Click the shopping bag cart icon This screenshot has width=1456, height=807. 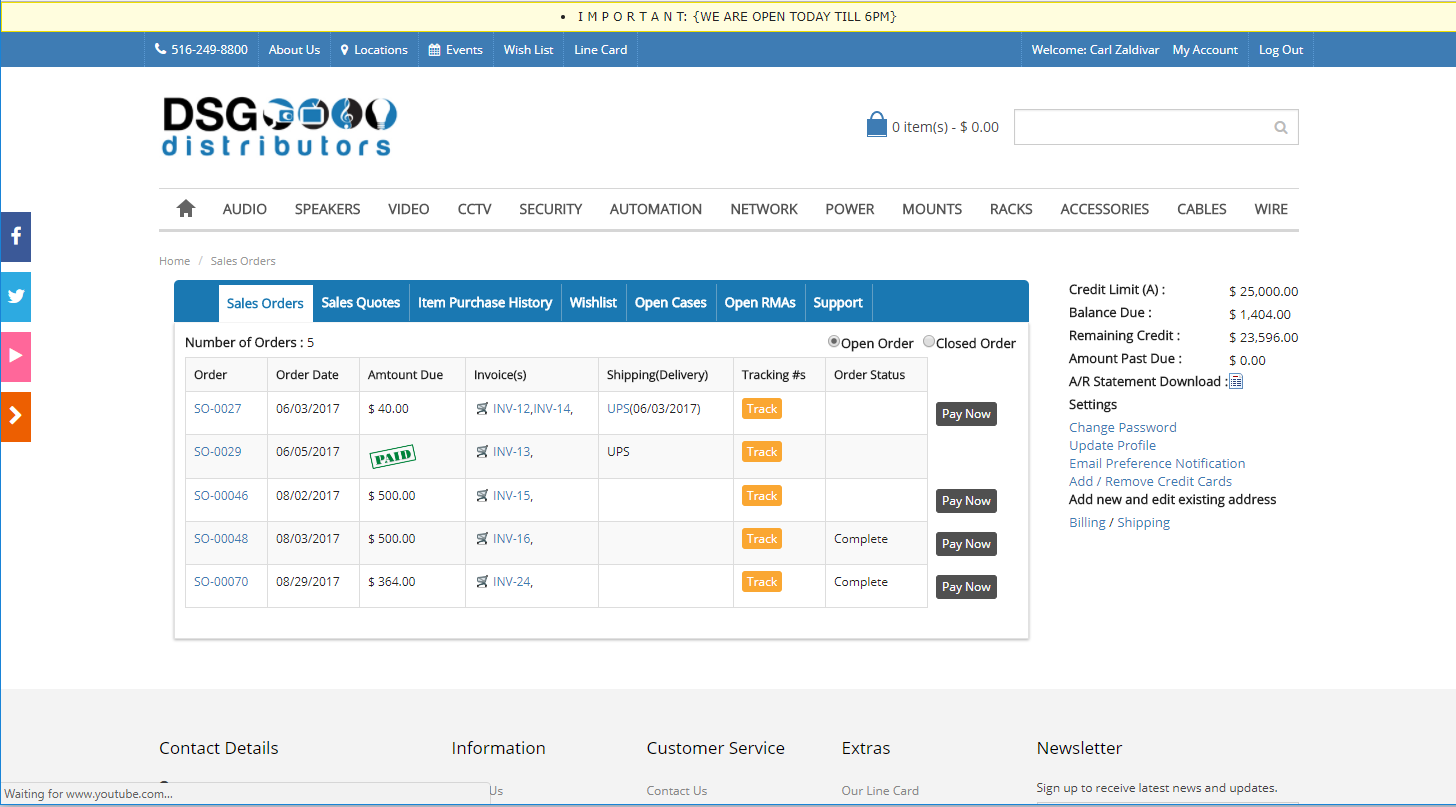coord(876,126)
